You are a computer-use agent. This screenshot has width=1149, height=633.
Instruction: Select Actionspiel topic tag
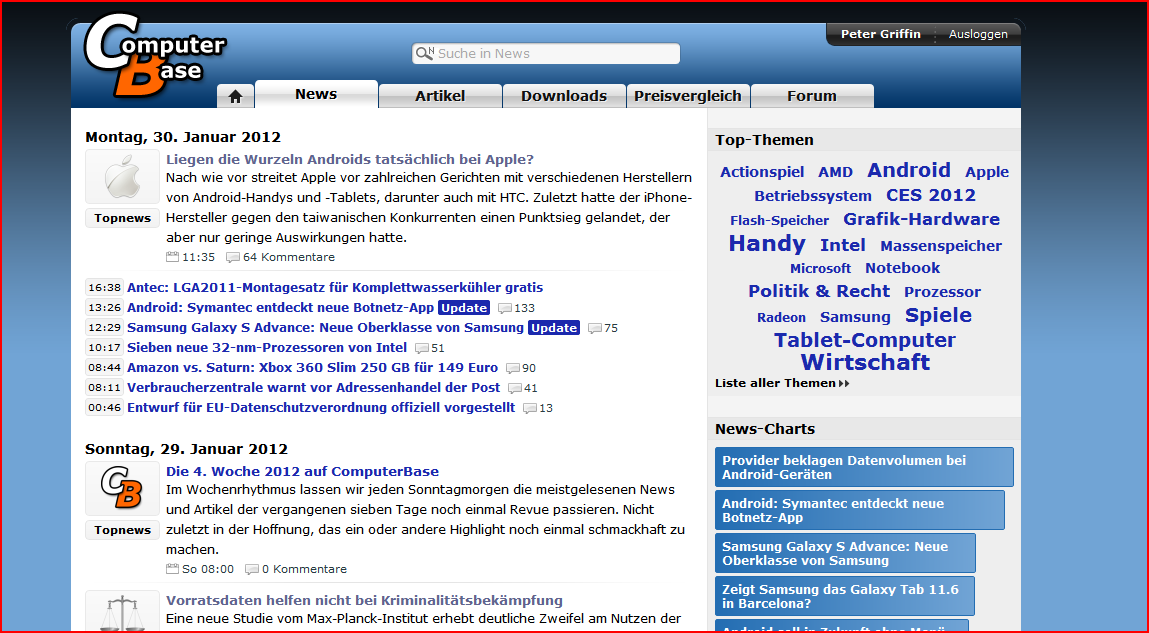[762, 172]
